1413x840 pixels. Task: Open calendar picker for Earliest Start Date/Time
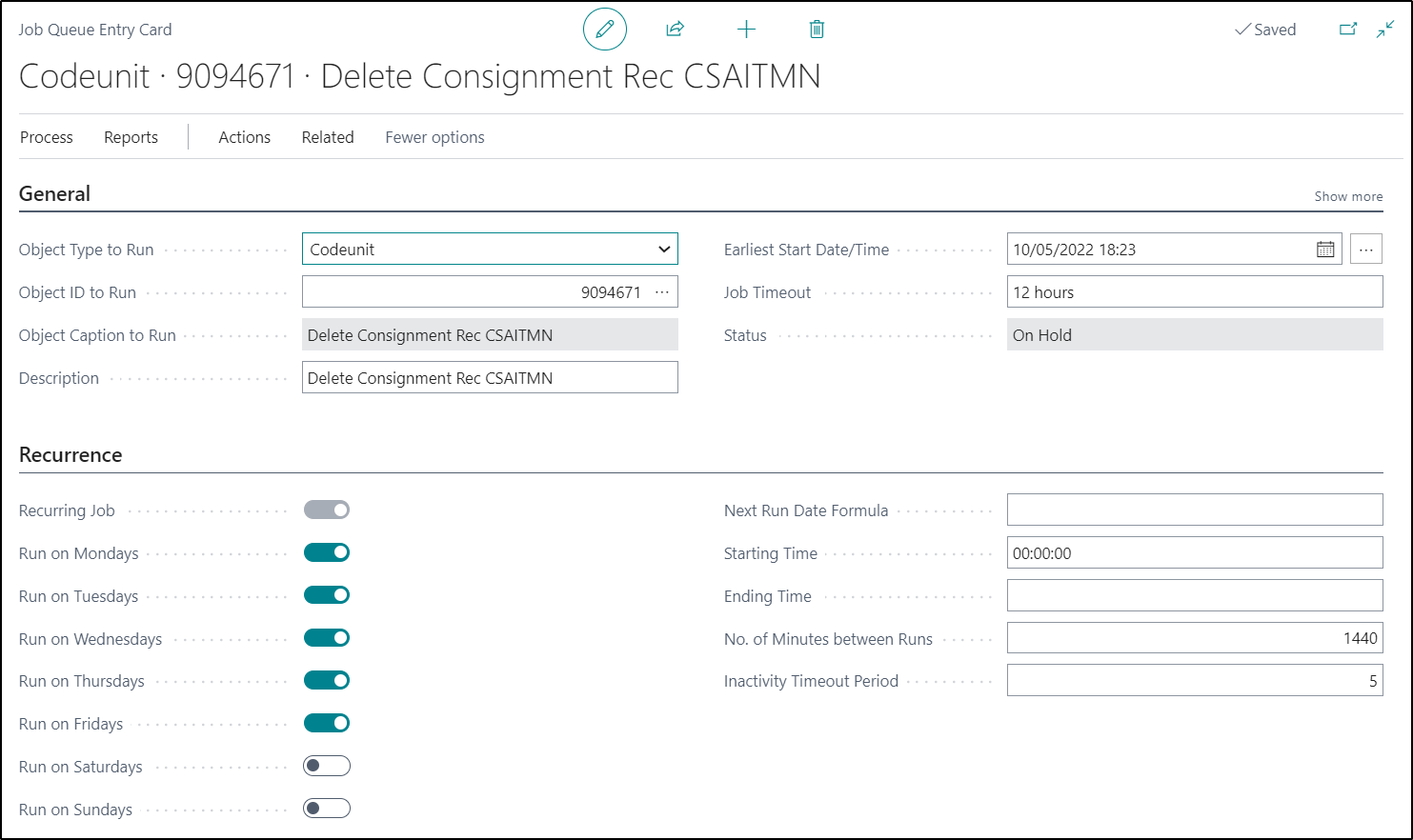[1325, 250]
